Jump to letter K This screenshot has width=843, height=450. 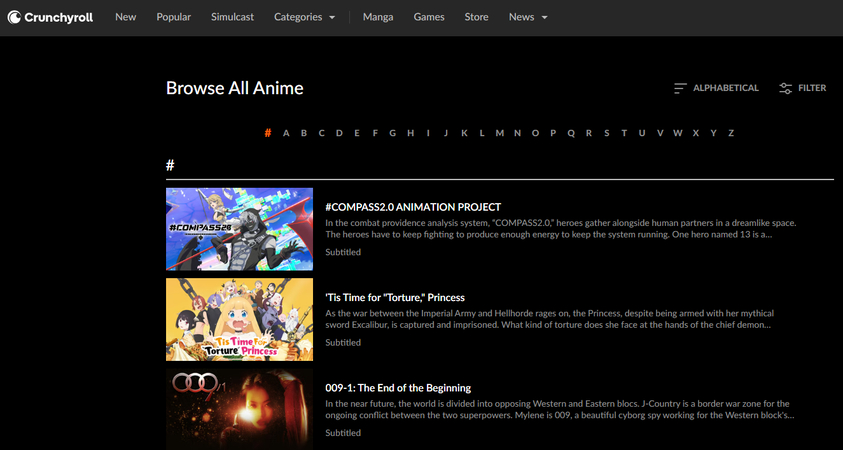coord(464,133)
